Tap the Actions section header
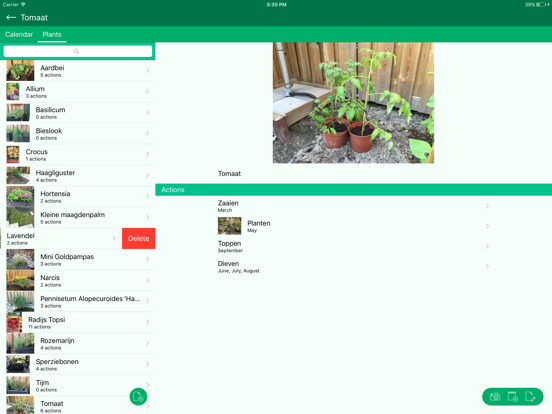Screen dimensions: 552x414 pos(353,190)
